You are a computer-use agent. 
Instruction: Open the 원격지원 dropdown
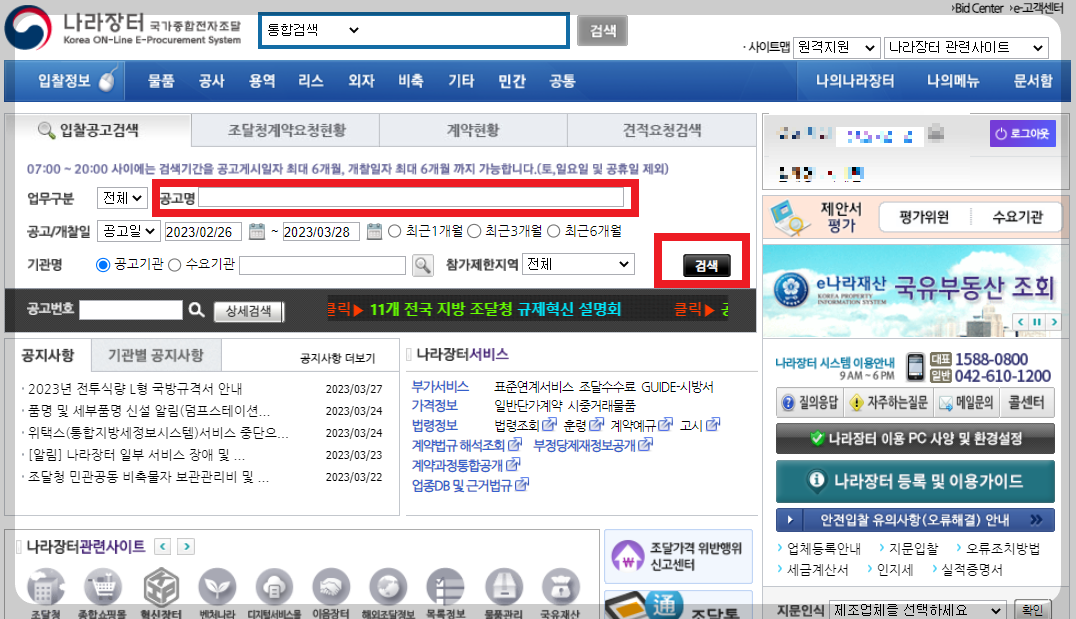tap(837, 47)
